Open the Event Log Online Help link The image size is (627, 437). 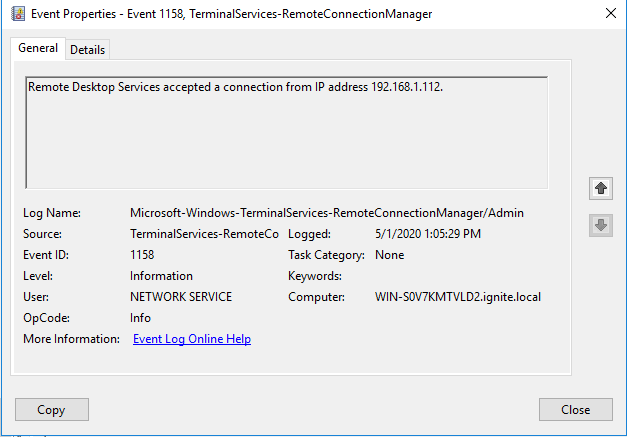[191, 339]
